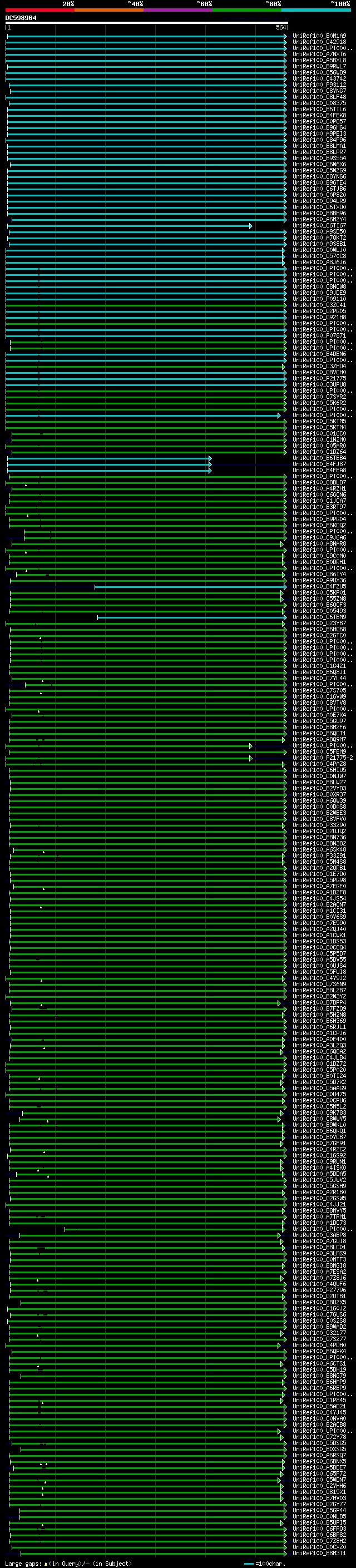Click the UniRef100_A0E7K4 label
The width and height of the screenshot is (356, 1568).
pyautogui.click(x=319, y=715)
